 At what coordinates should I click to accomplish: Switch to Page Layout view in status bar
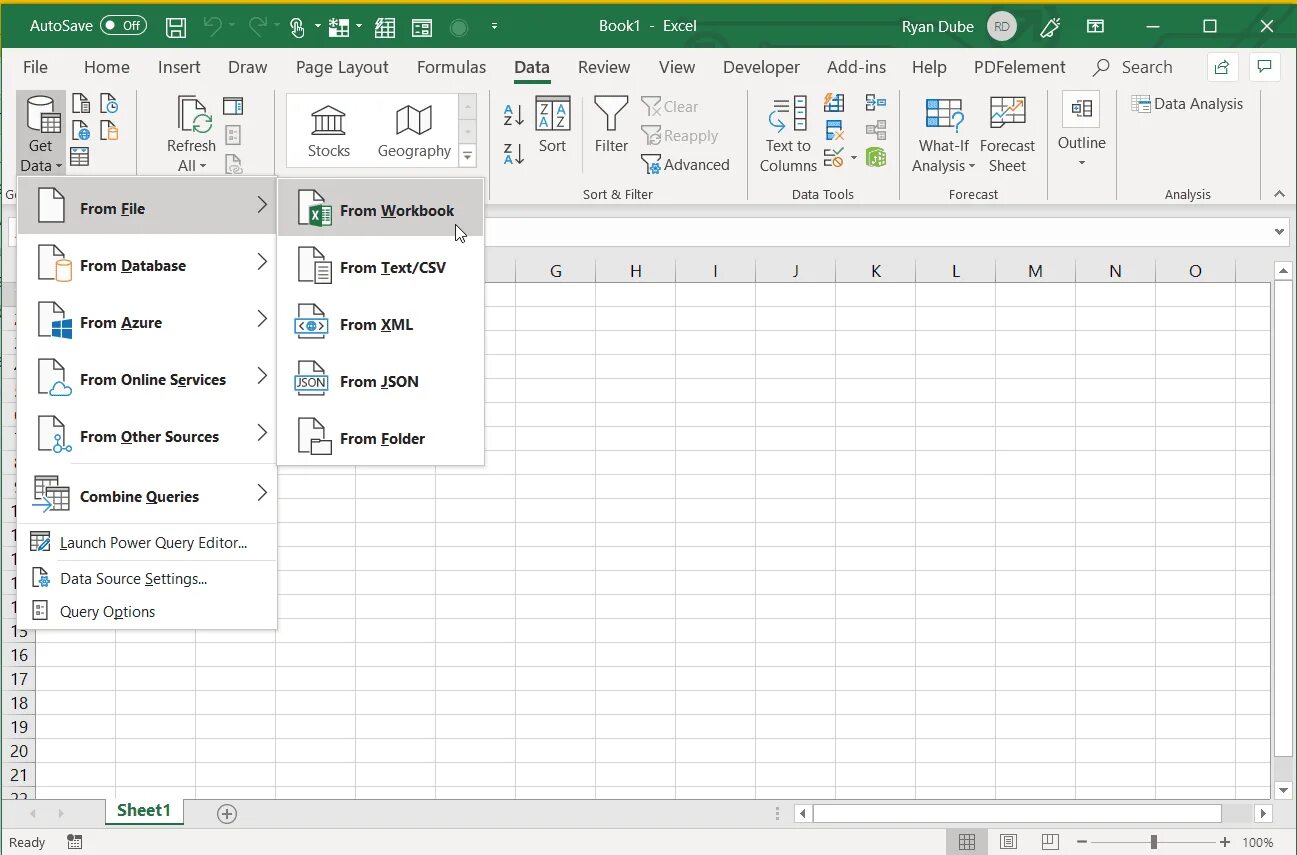(x=1009, y=842)
